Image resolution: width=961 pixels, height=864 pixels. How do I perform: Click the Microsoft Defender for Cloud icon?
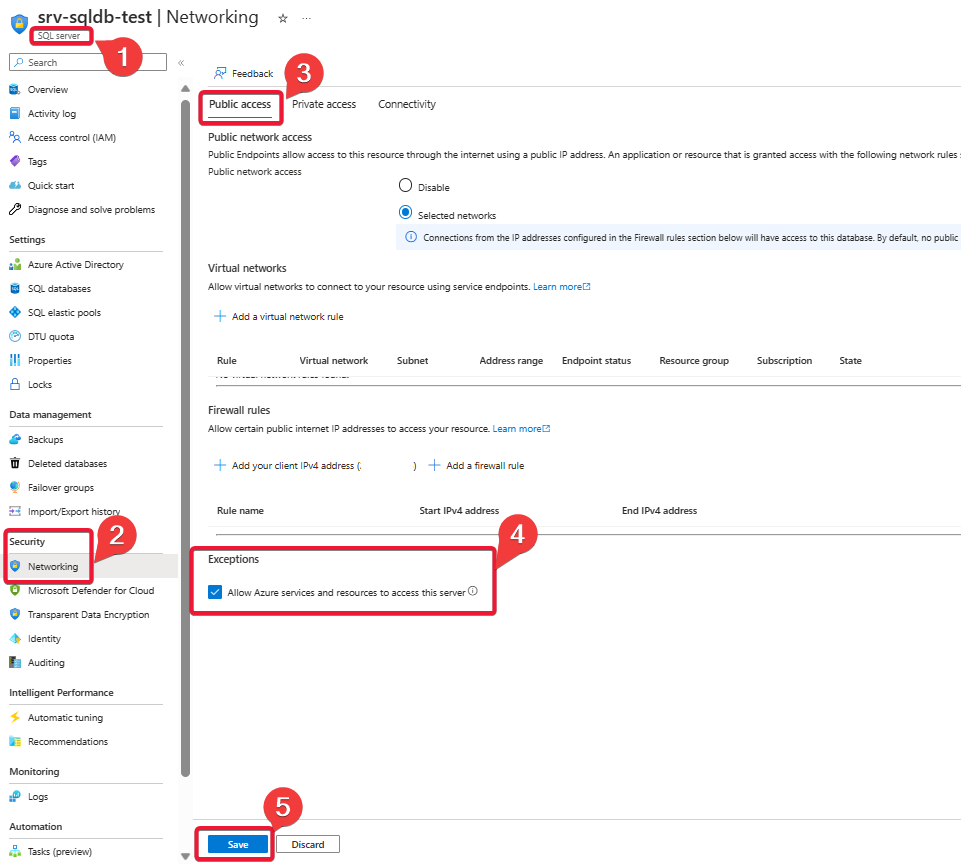point(15,590)
